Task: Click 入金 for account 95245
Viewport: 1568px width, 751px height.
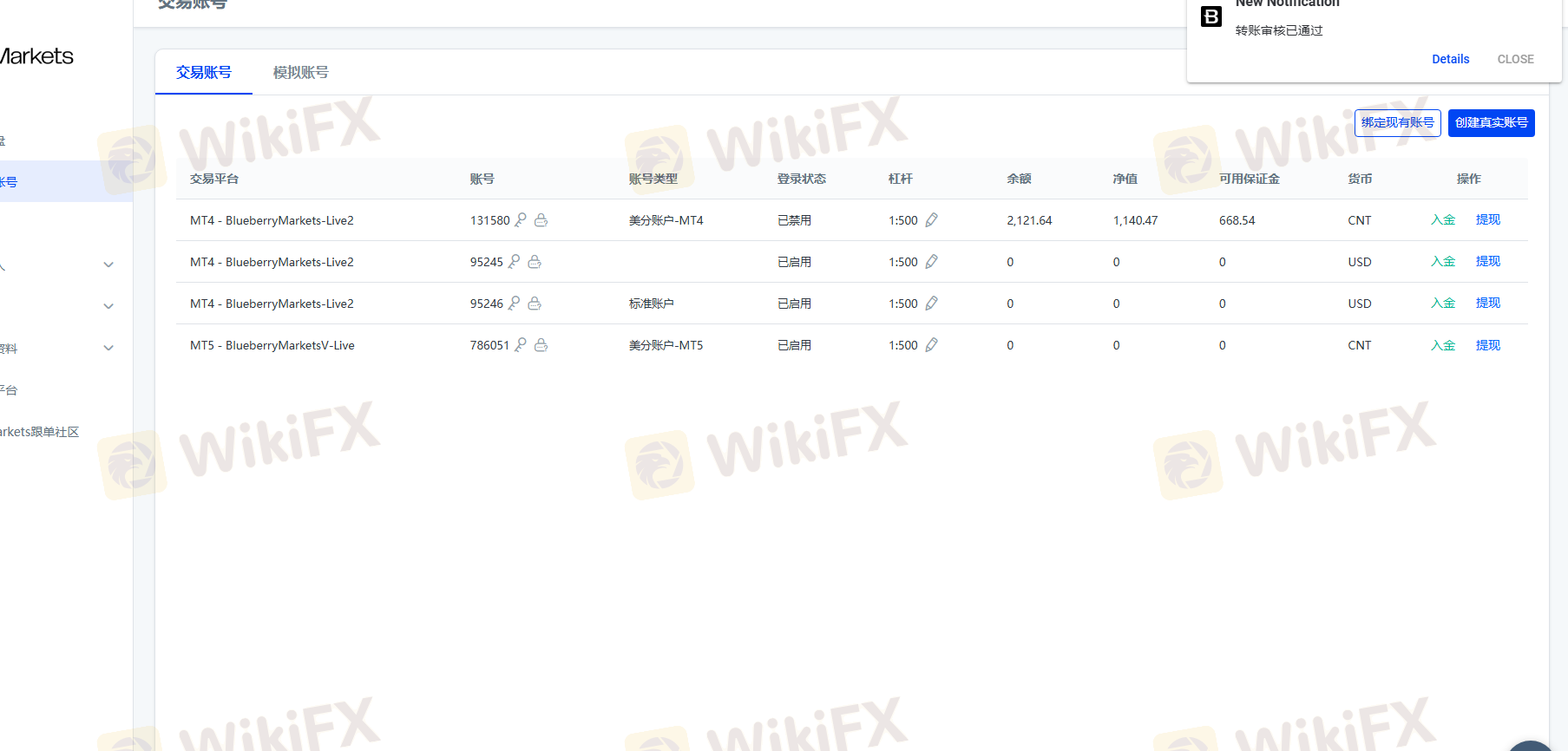Action: (1443, 262)
